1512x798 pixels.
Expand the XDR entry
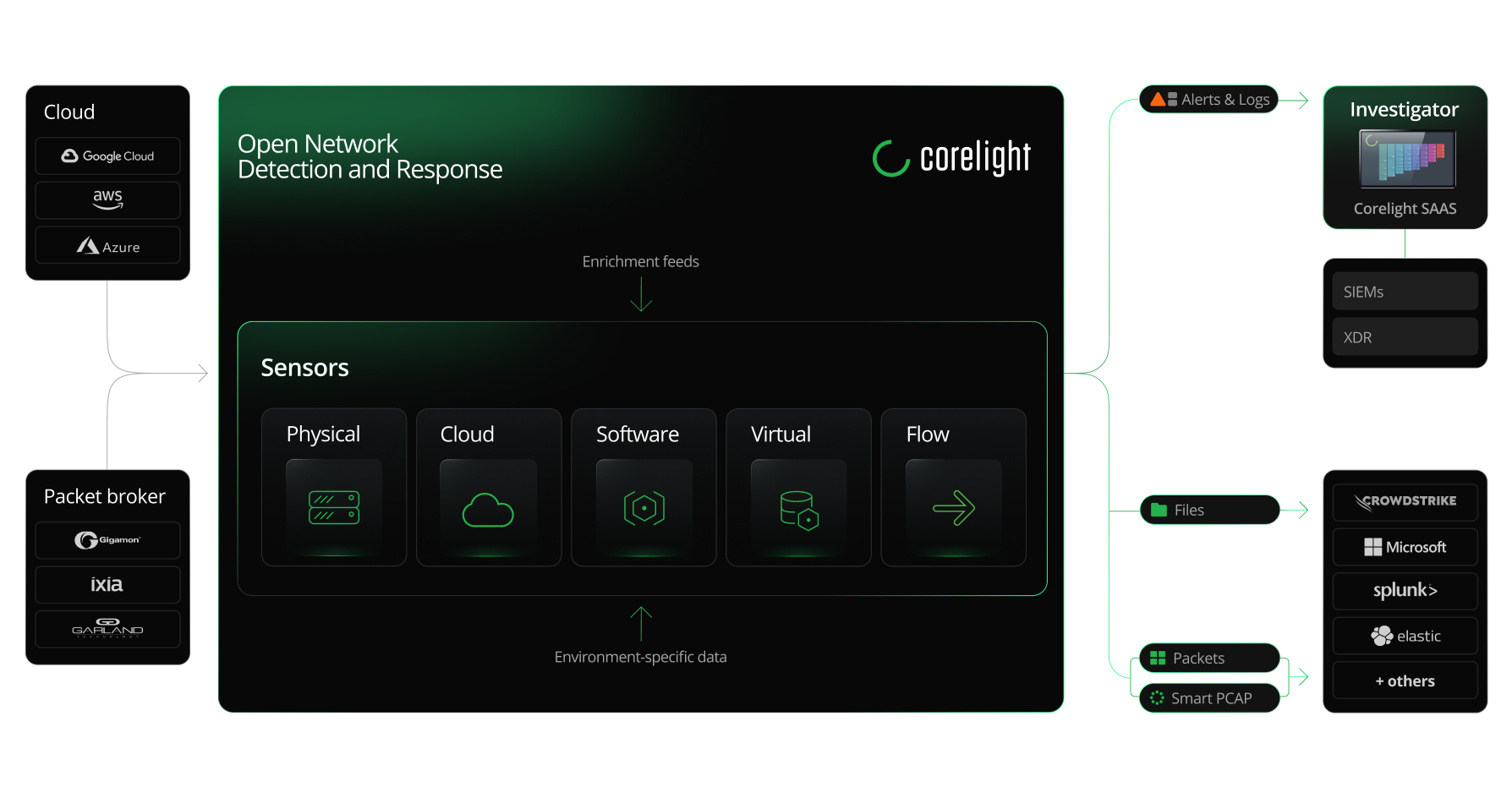pyautogui.click(x=1405, y=336)
